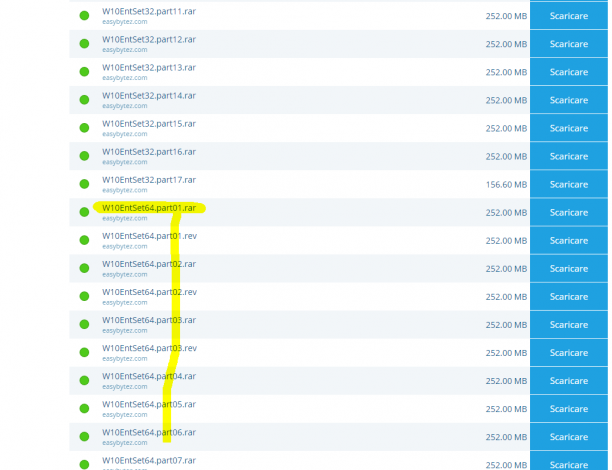Click green status dot of W10EntSet64.part04.rar

click(x=84, y=381)
